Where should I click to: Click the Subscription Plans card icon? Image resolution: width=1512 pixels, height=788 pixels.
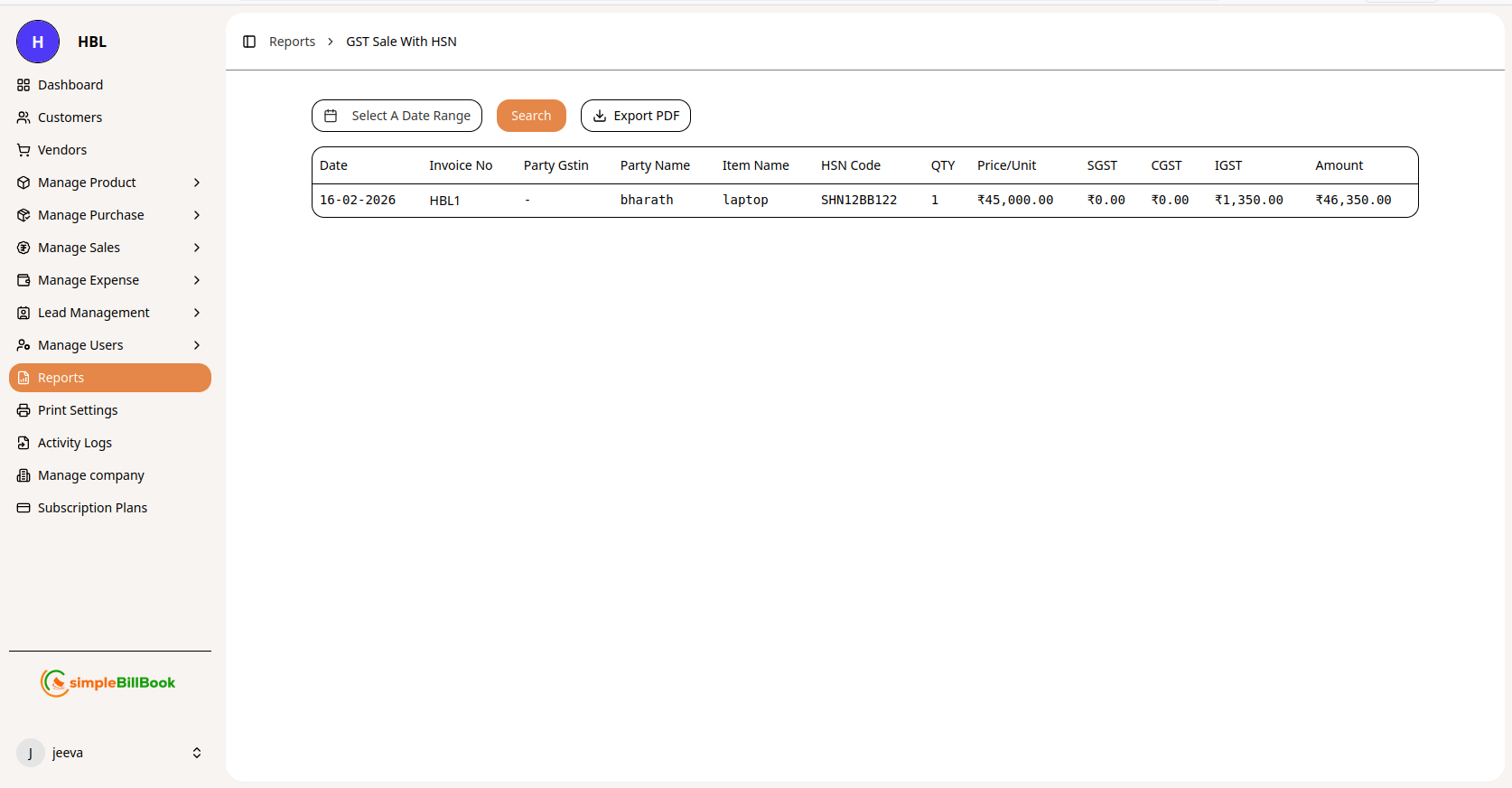click(23, 508)
